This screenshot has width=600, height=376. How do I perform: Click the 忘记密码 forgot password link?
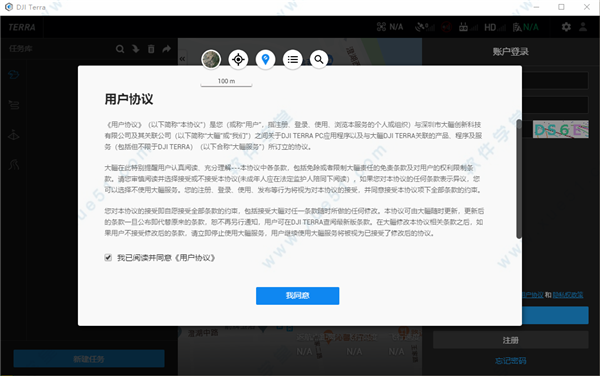[x=510, y=360]
